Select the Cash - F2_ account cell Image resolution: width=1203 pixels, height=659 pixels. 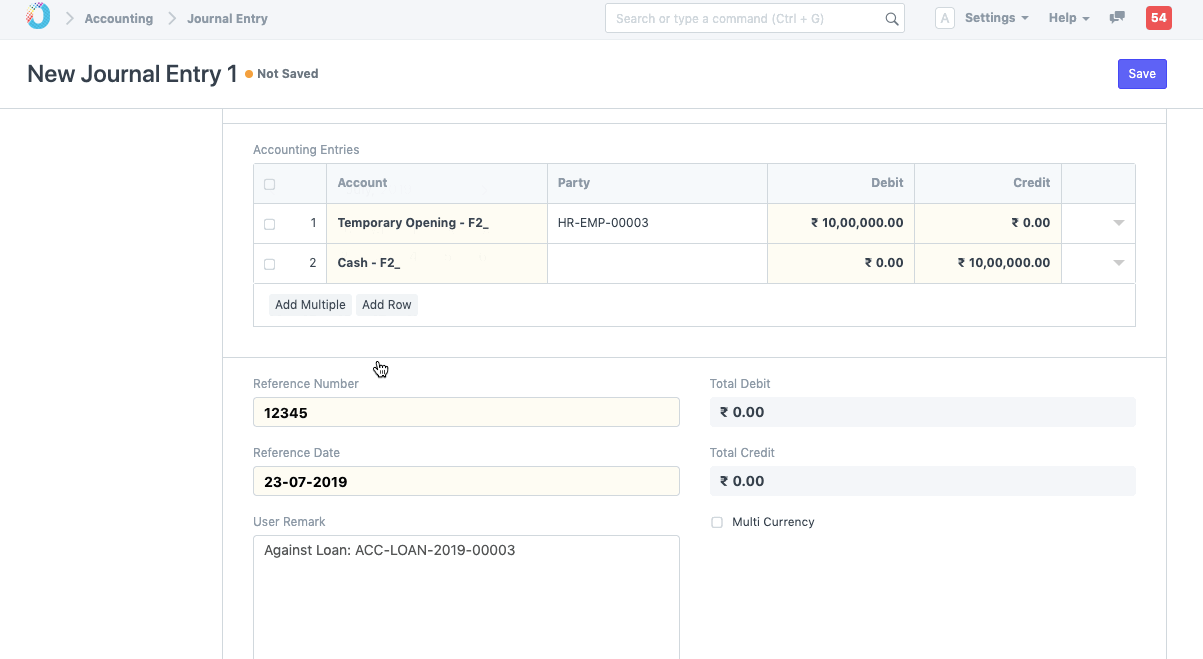[x=437, y=263]
